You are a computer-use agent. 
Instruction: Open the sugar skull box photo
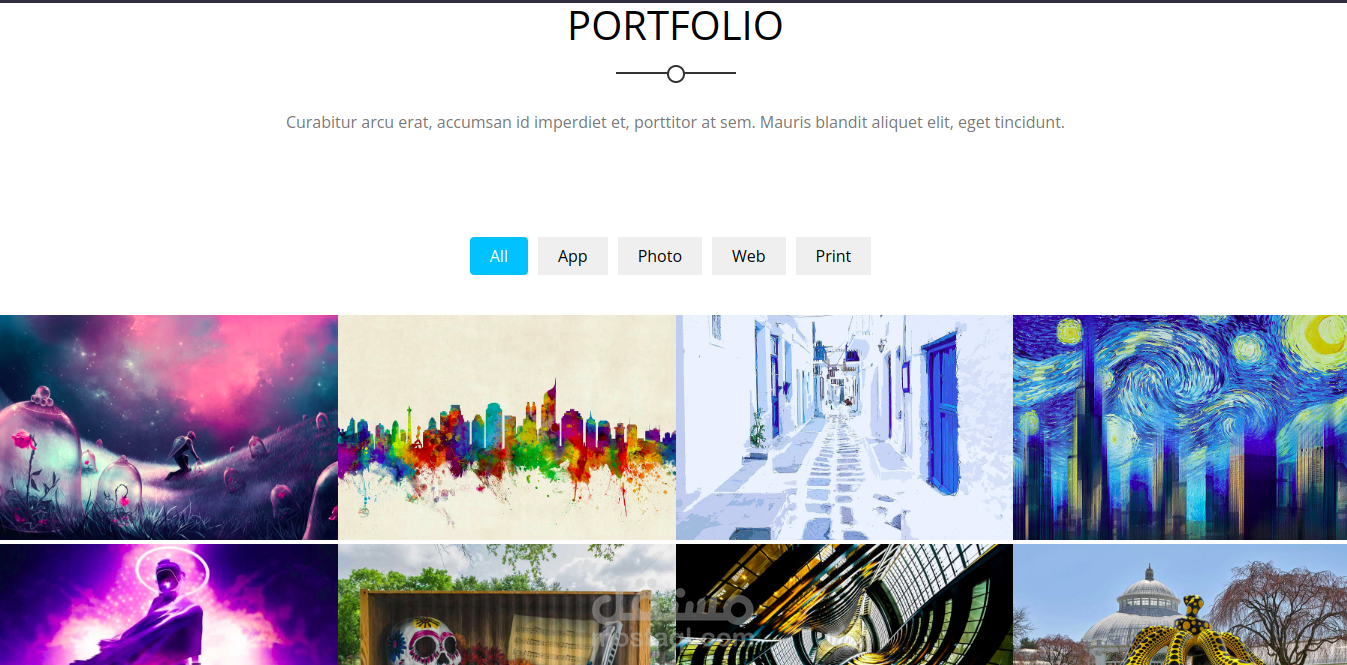[507, 604]
